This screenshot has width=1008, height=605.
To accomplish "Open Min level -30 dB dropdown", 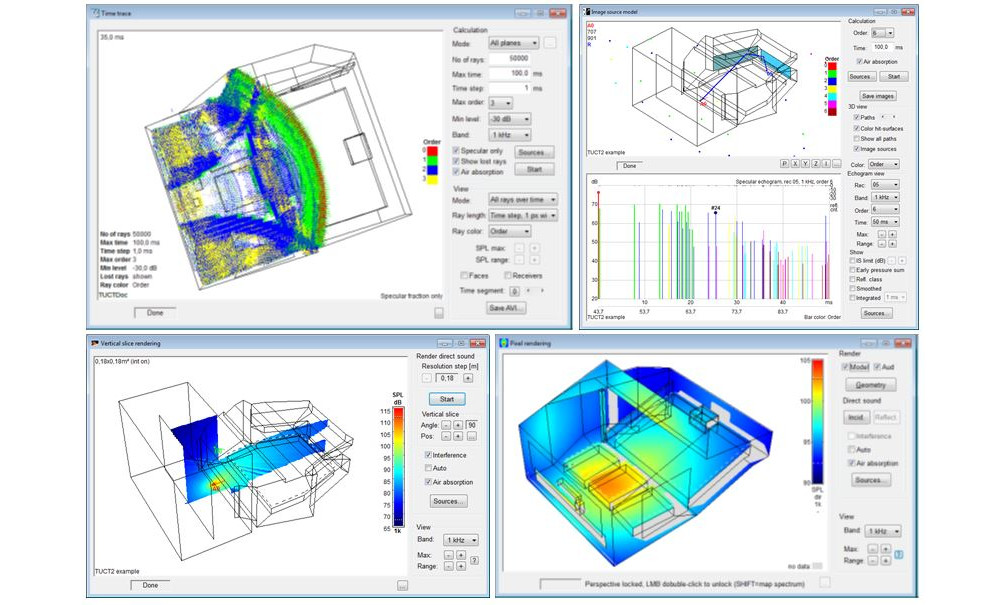I will pyautogui.click(x=509, y=119).
